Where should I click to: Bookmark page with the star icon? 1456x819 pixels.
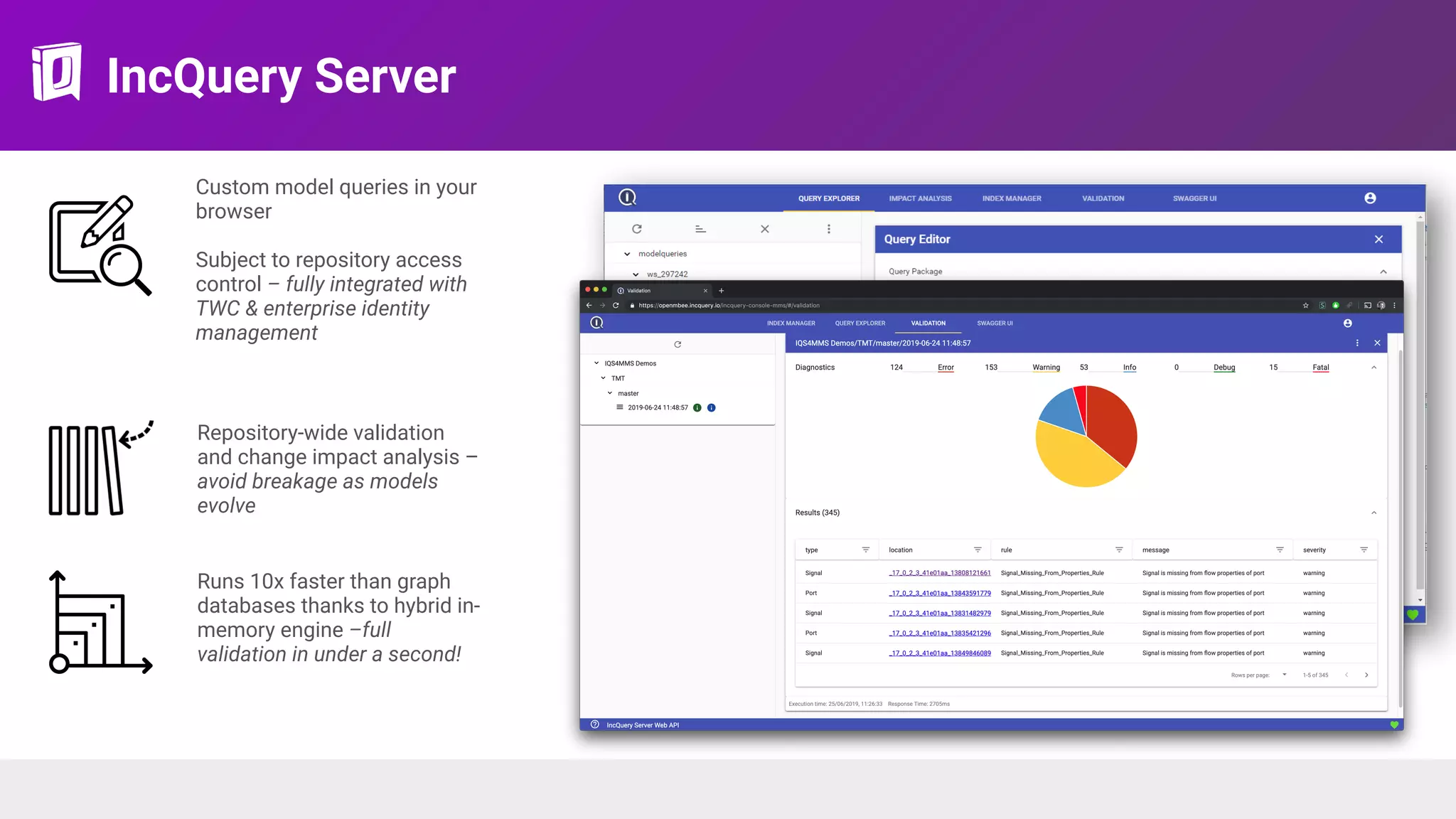1305,305
